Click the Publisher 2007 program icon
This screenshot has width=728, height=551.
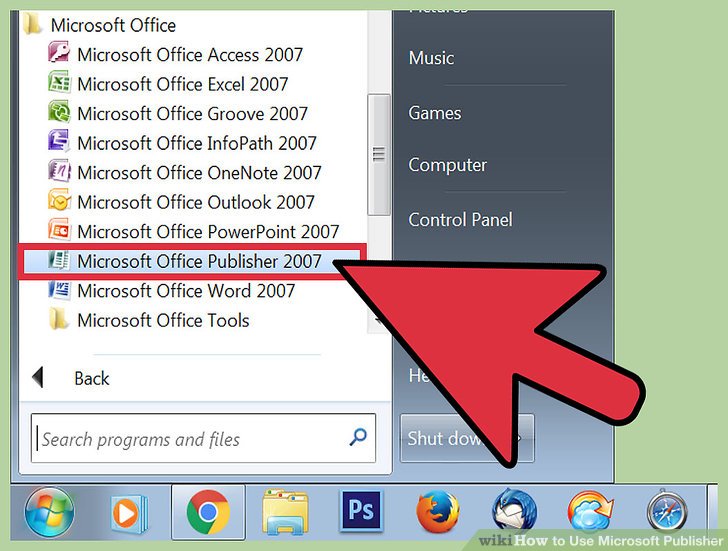point(59,260)
